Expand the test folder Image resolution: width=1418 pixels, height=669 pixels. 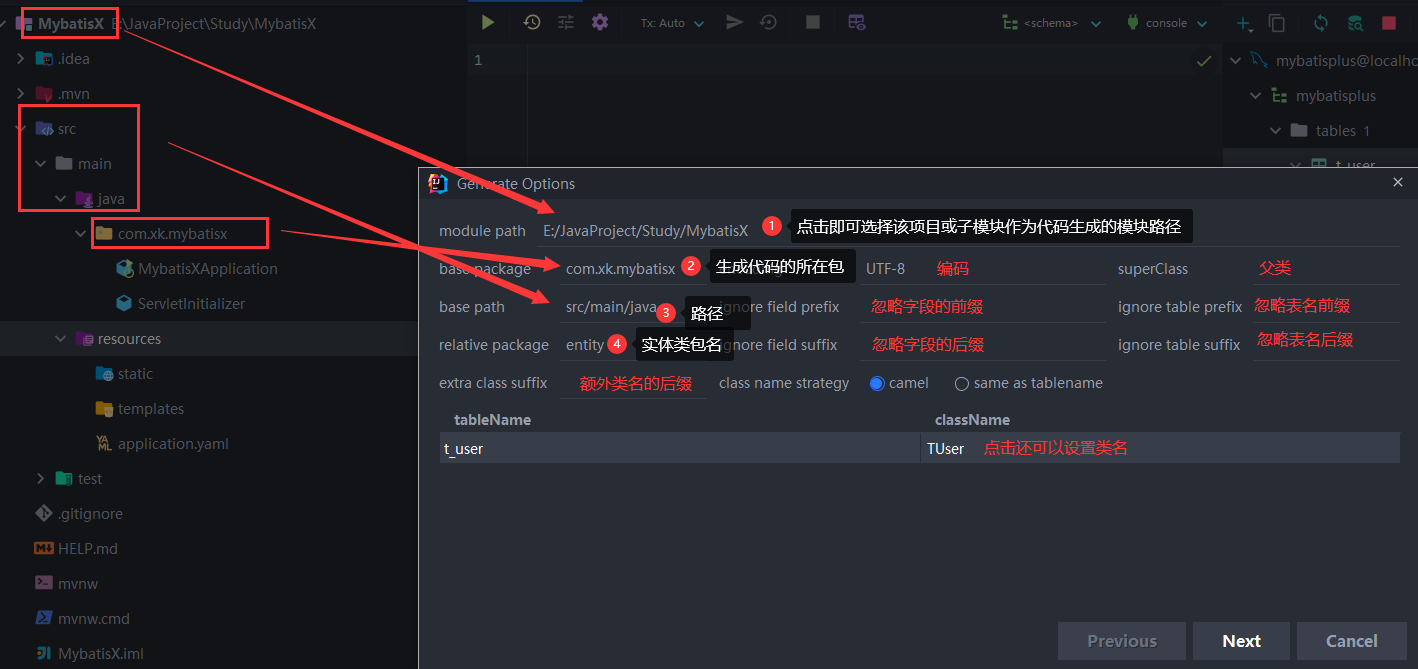click(40, 478)
